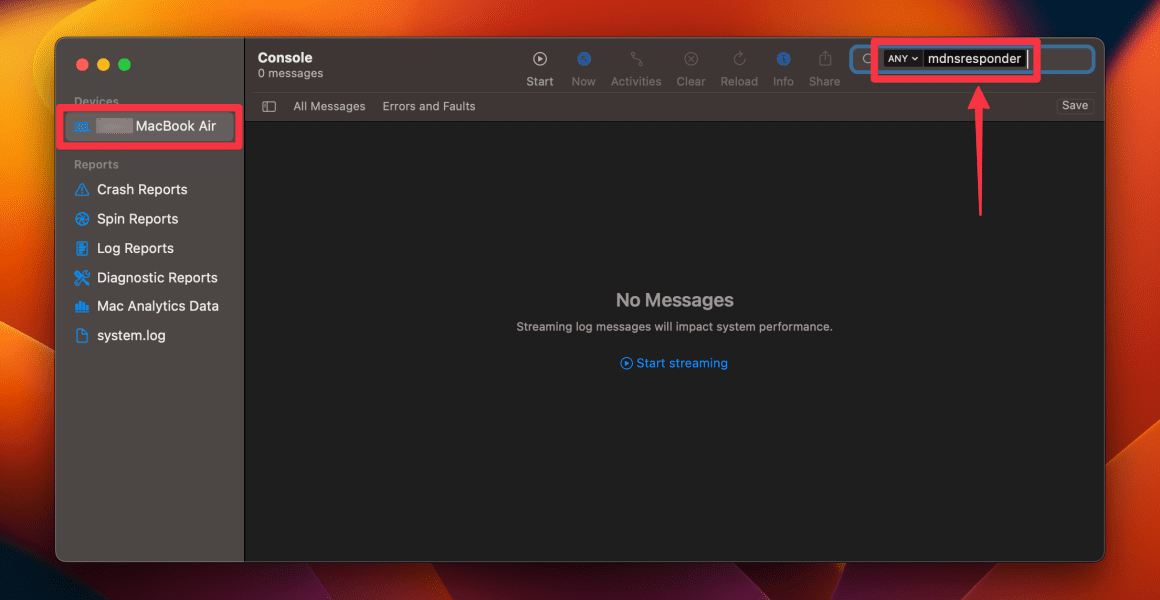
Task: Open the ANY search filter dropdown
Action: [x=901, y=58]
